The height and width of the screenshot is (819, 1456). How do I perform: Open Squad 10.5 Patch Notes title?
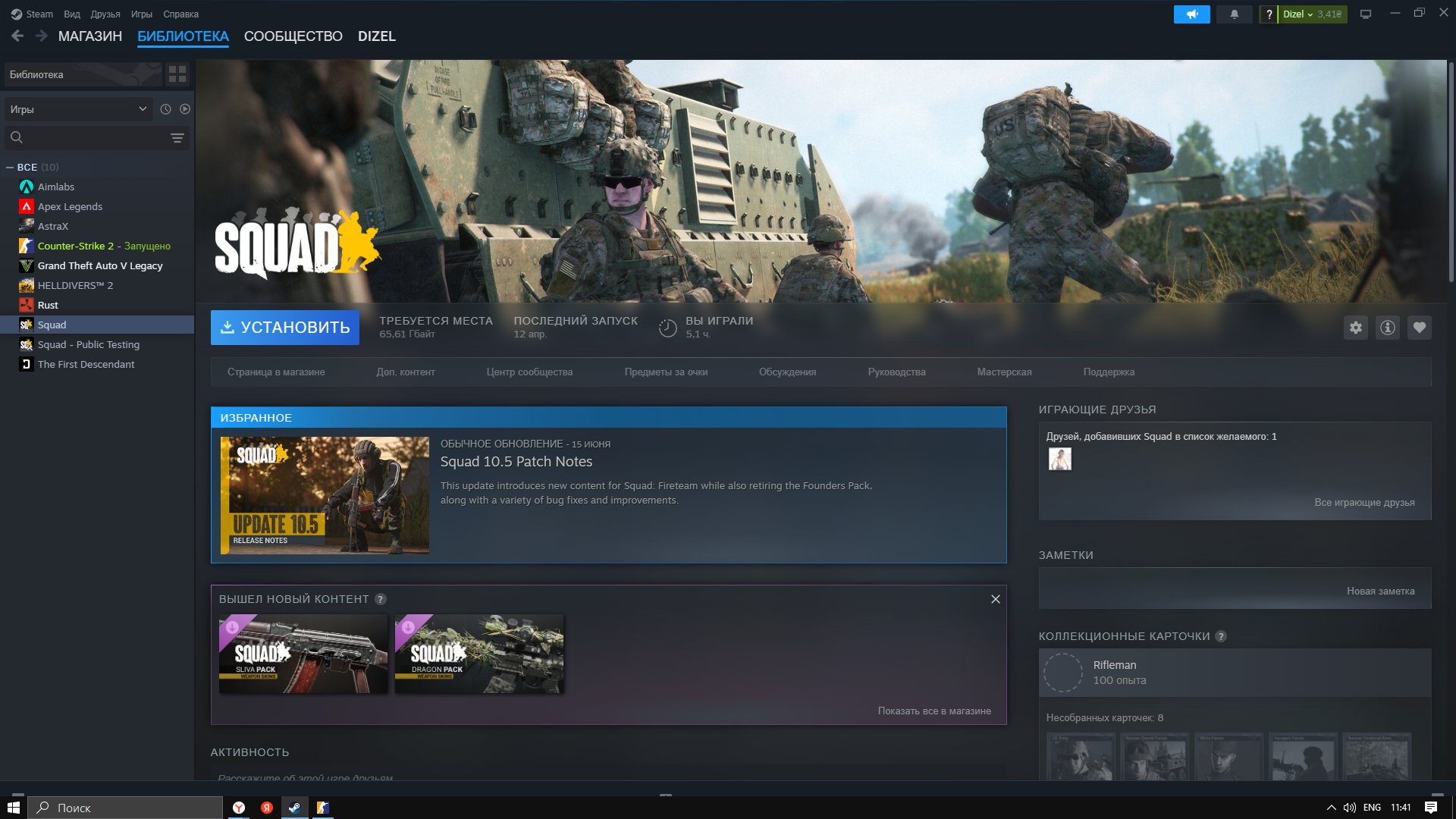click(x=516, y=462)
